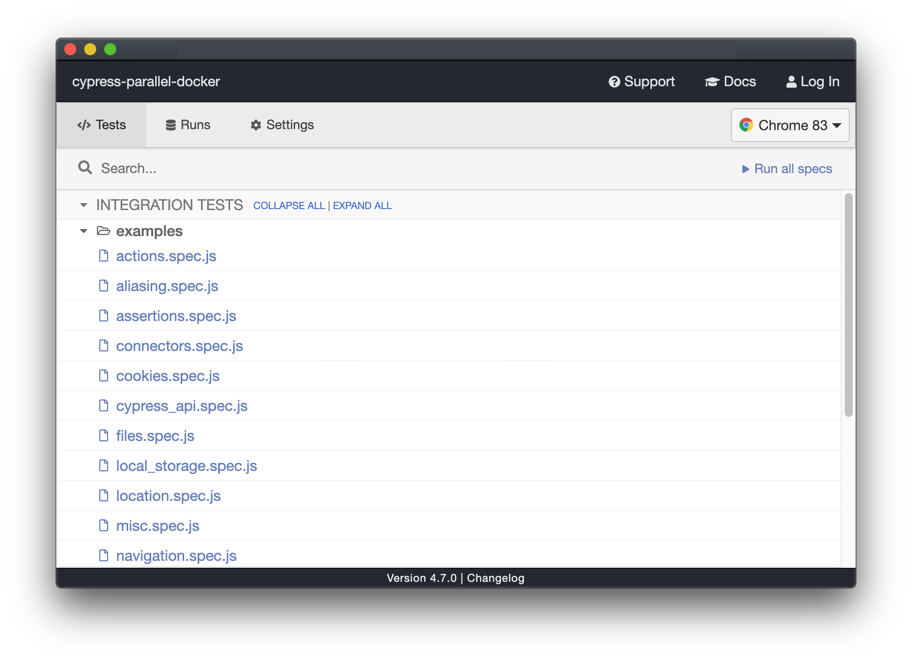
Task: Click the file icon beside location.spec.js
Action: point(104,495)
